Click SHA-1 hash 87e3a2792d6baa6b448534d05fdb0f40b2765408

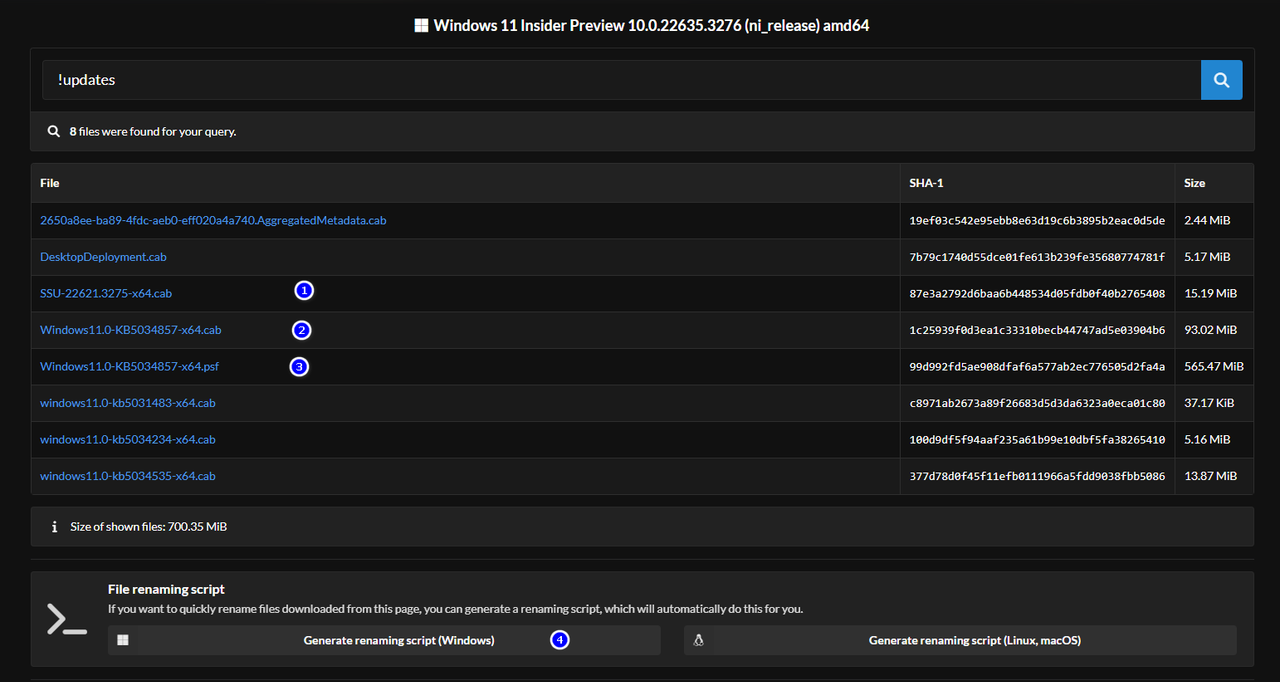pos(1037,294)
